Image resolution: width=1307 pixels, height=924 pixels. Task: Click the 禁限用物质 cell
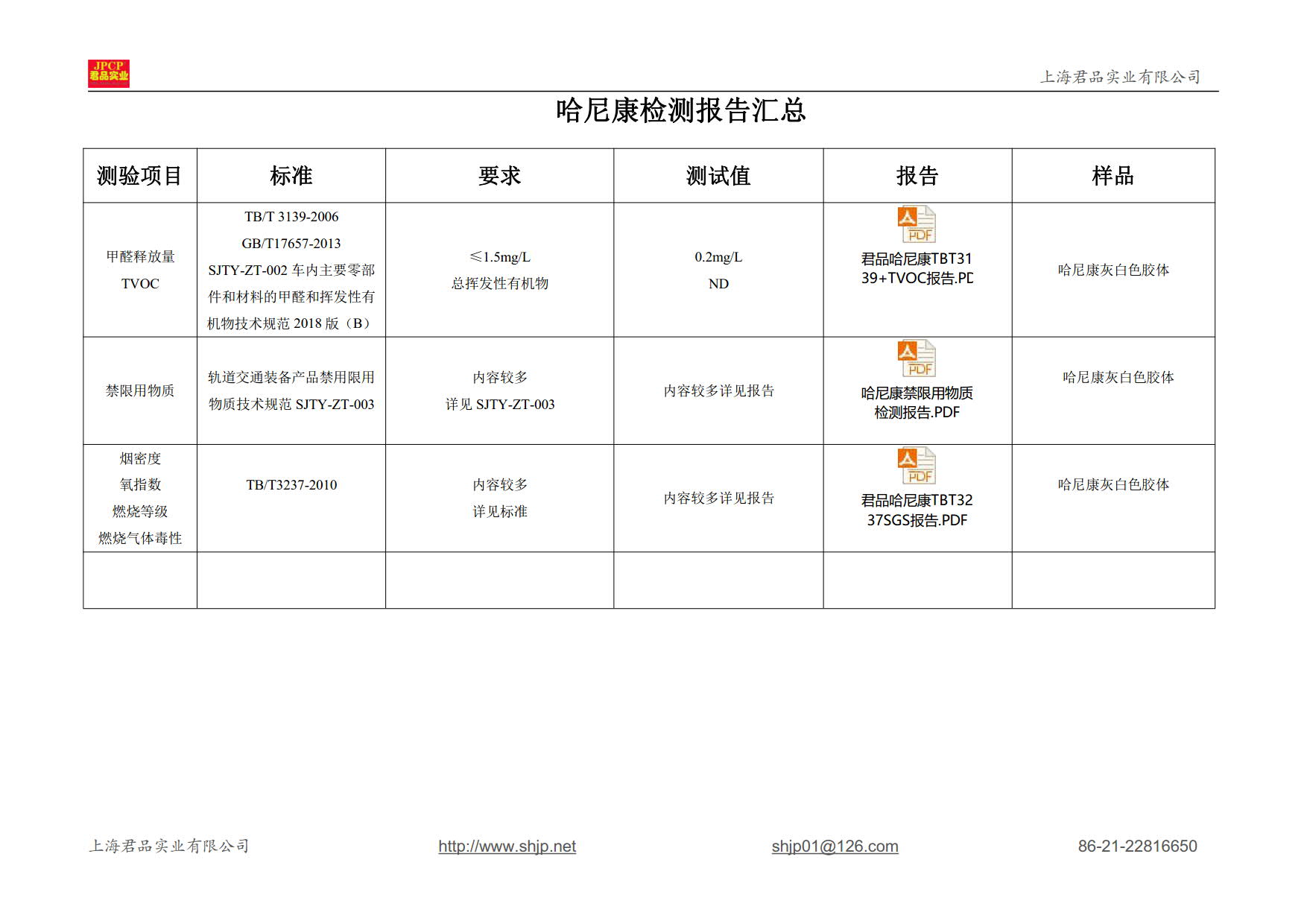(140, 390)
